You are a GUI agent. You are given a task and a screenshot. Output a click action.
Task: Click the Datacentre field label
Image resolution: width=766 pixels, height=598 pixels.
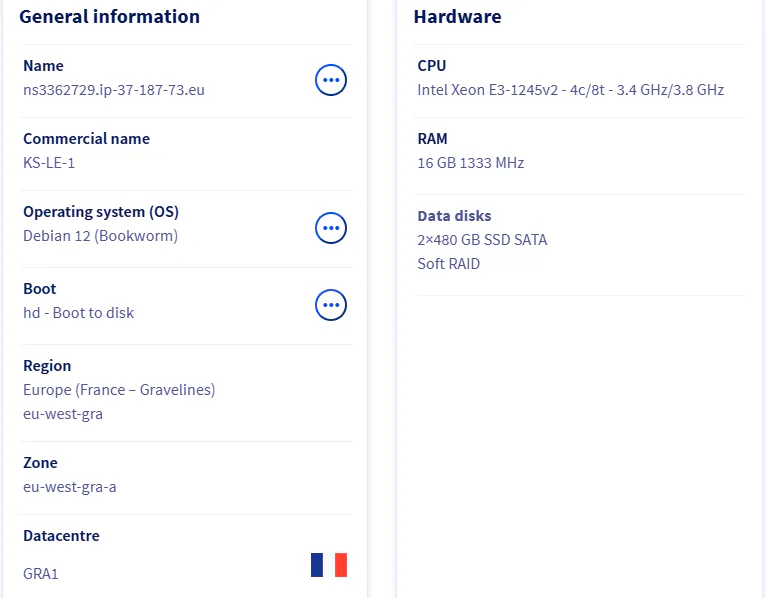click(x=61, y=536)
